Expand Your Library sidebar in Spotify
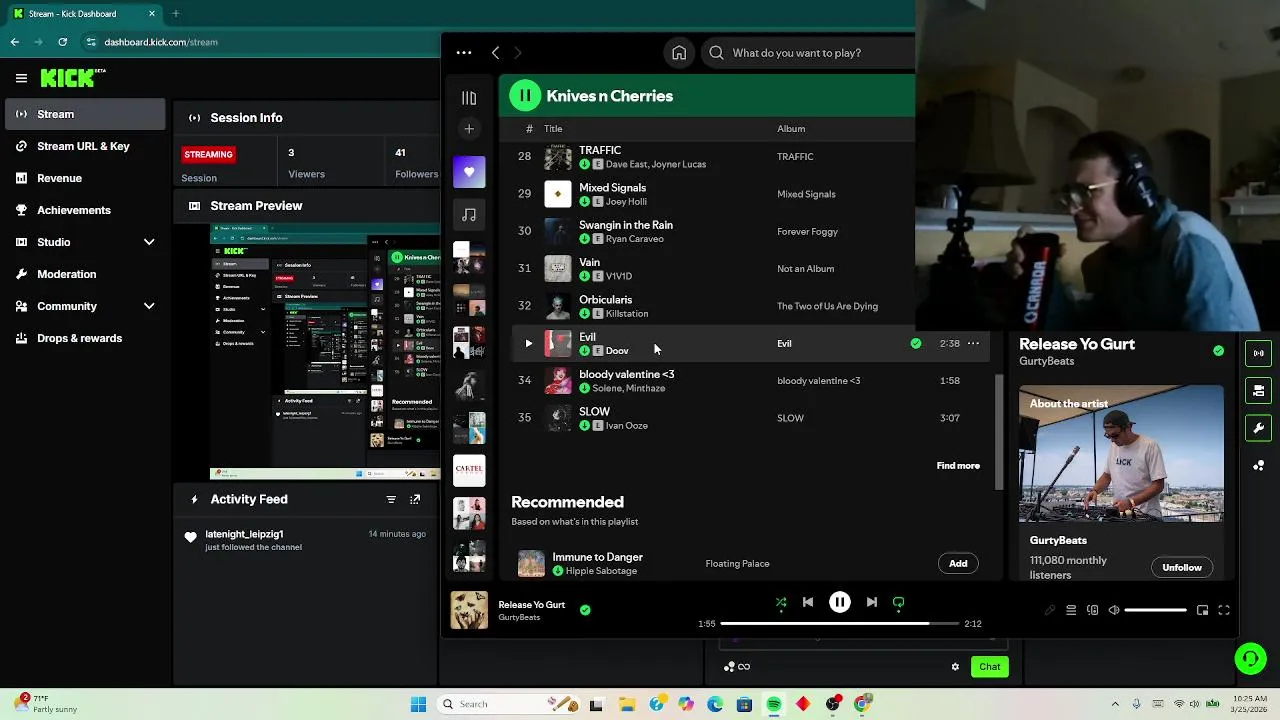 tap(469, 98)
